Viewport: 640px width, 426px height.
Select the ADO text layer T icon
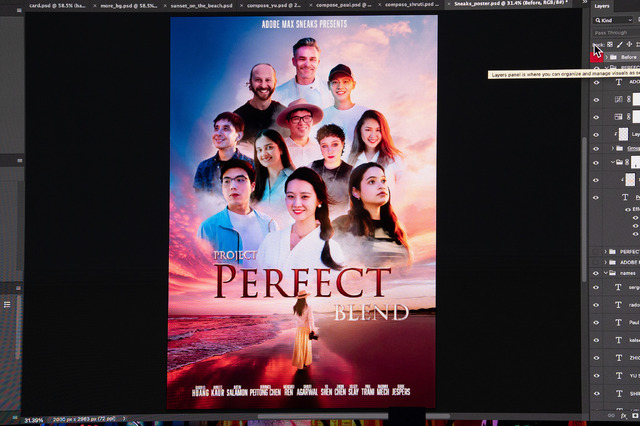point(619,82)
